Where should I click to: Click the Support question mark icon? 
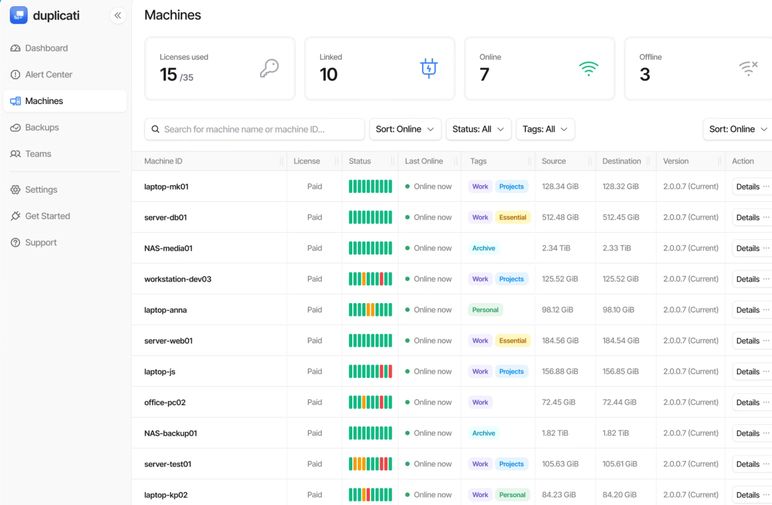coord(15,243)
